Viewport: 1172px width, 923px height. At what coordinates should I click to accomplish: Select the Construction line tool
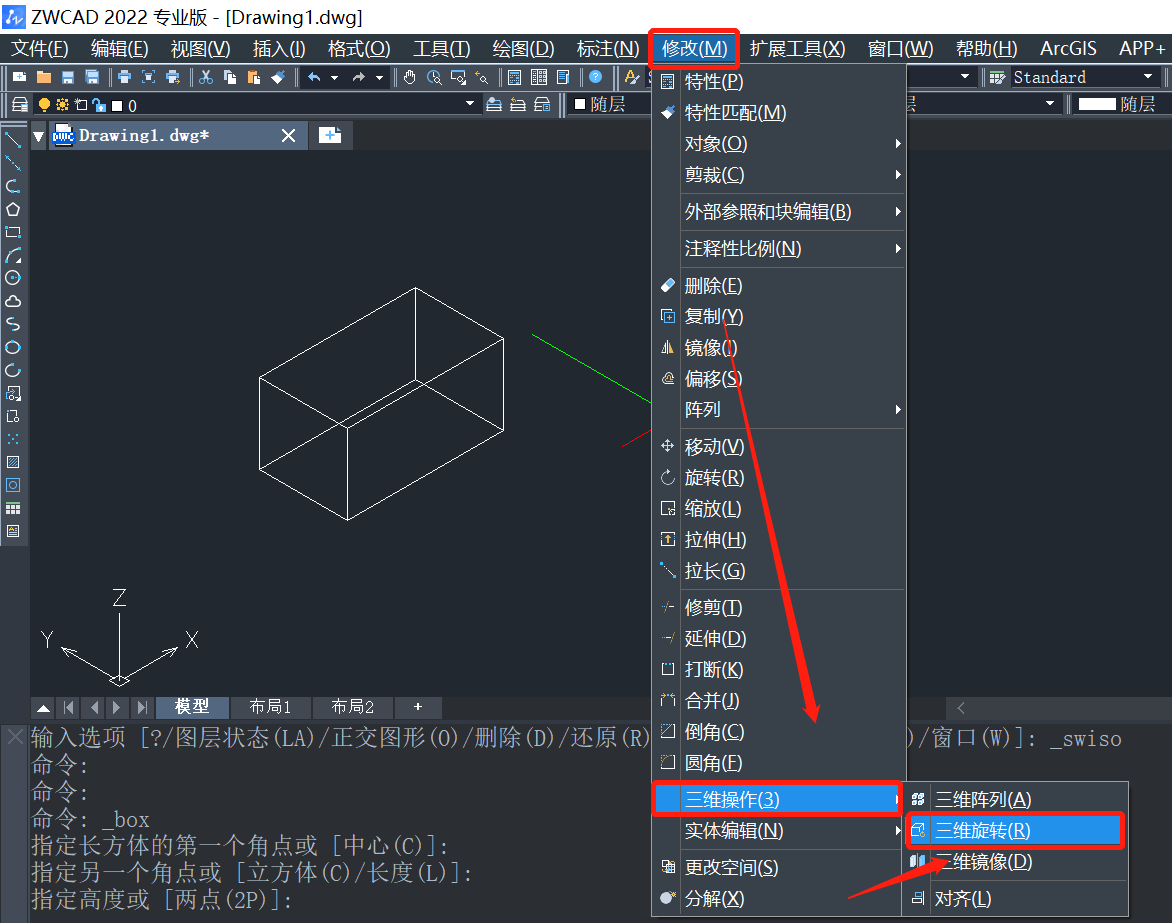(13, 163)
